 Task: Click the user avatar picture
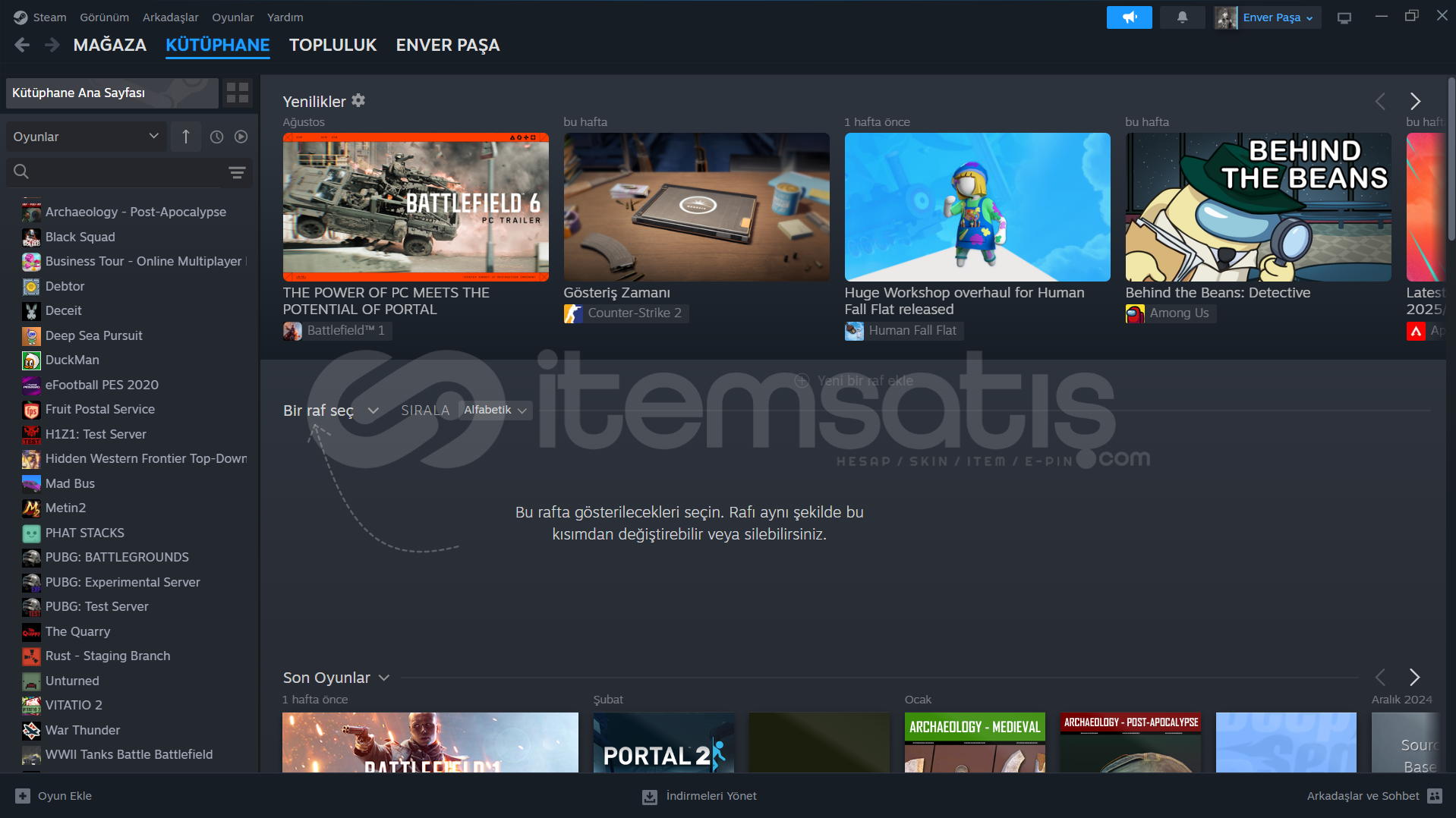click(1225, 17)
